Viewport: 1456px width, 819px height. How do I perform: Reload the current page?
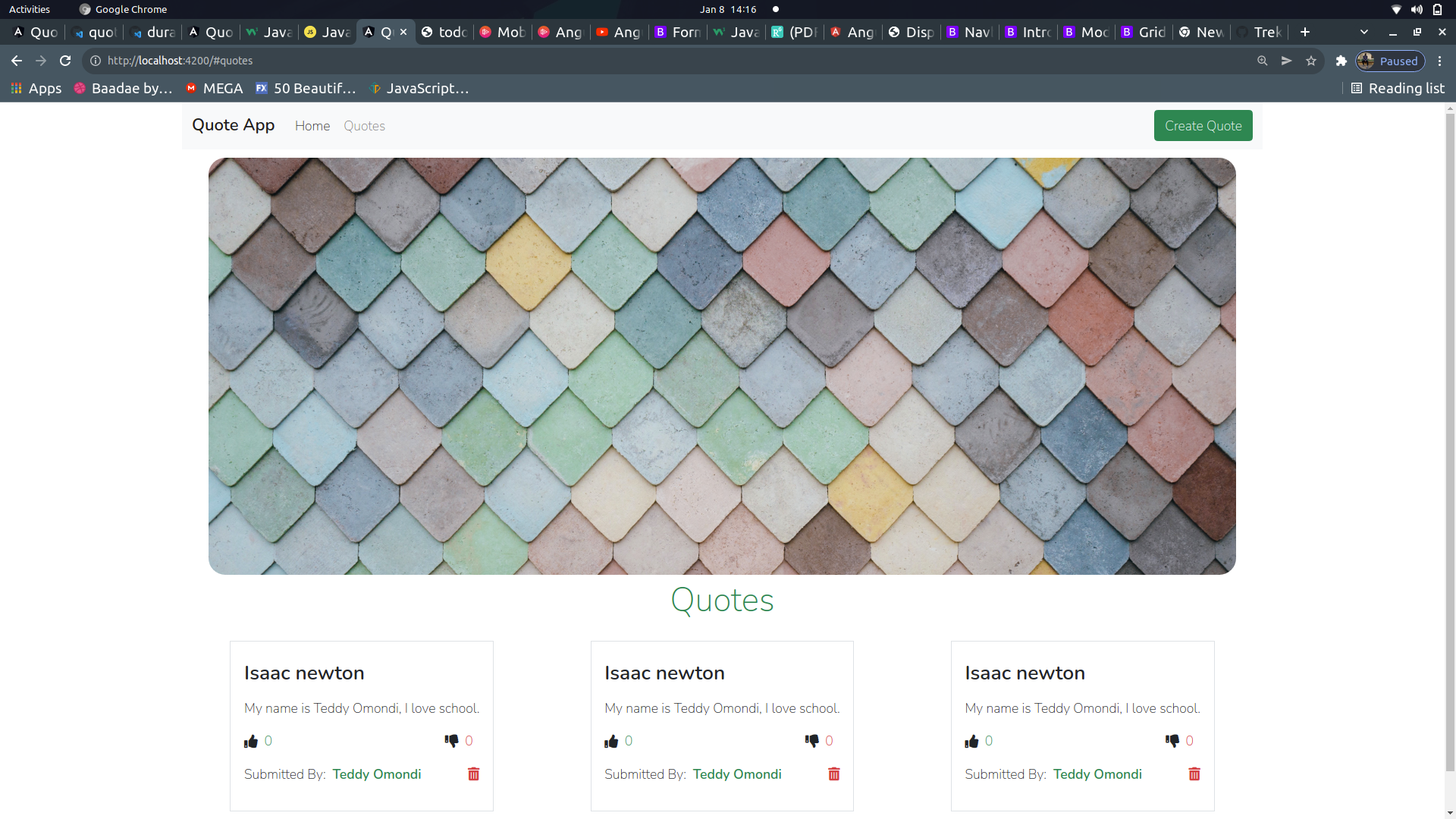[65, 61]
